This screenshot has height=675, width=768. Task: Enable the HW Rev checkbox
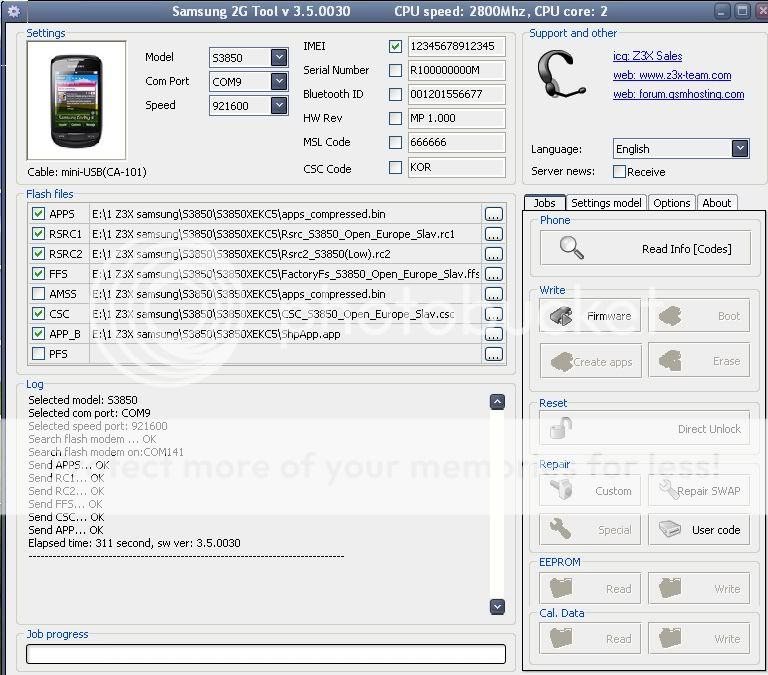click(395, 118)
